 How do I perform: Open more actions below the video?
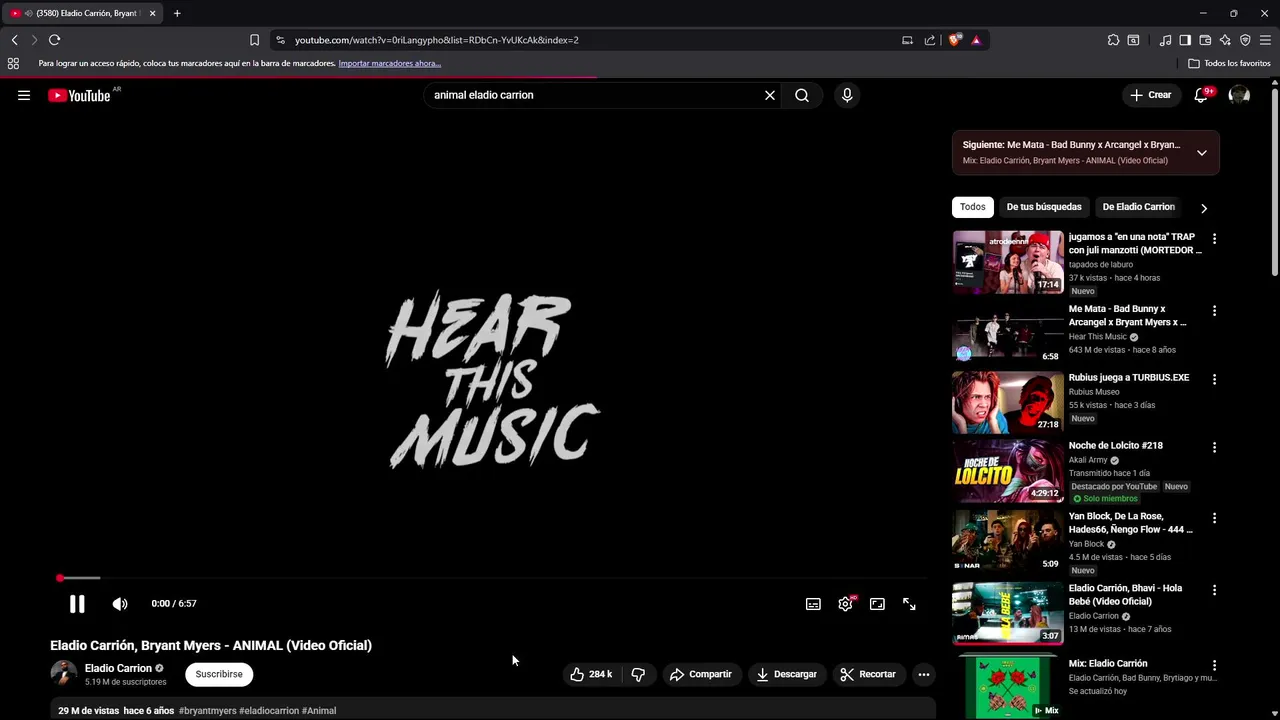924,674
